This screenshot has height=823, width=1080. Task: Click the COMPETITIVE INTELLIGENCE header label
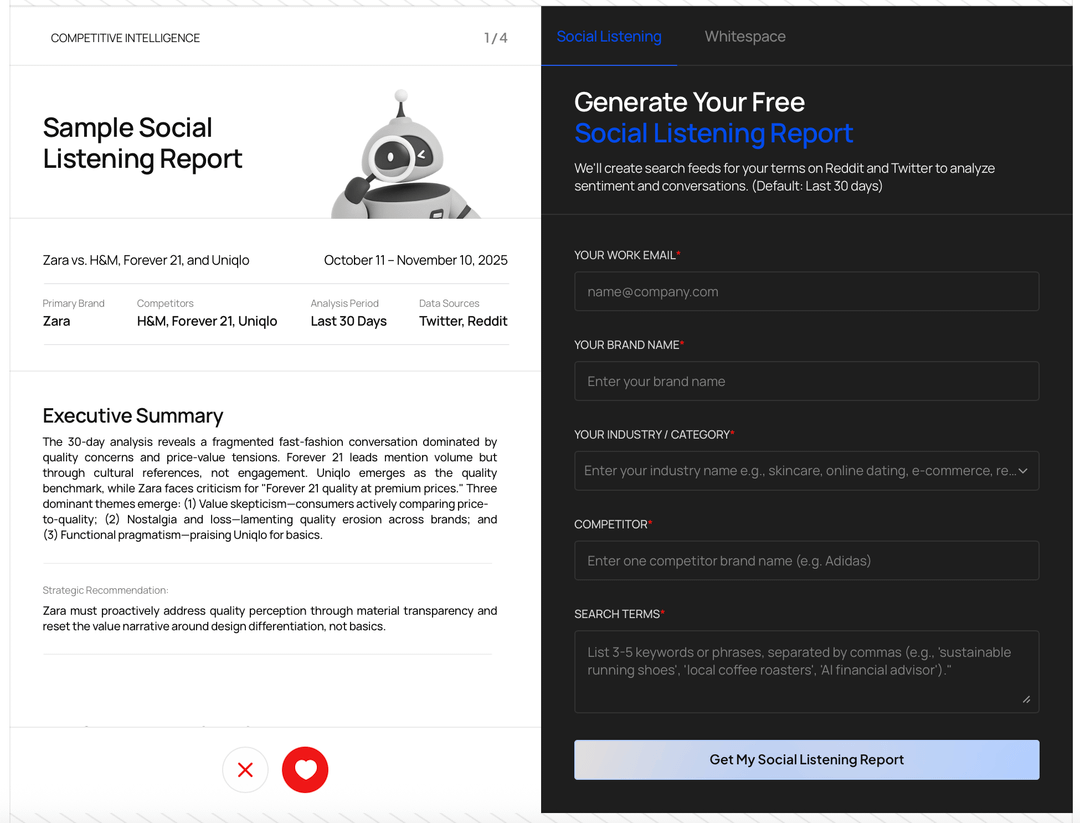(x=125, y=38)
